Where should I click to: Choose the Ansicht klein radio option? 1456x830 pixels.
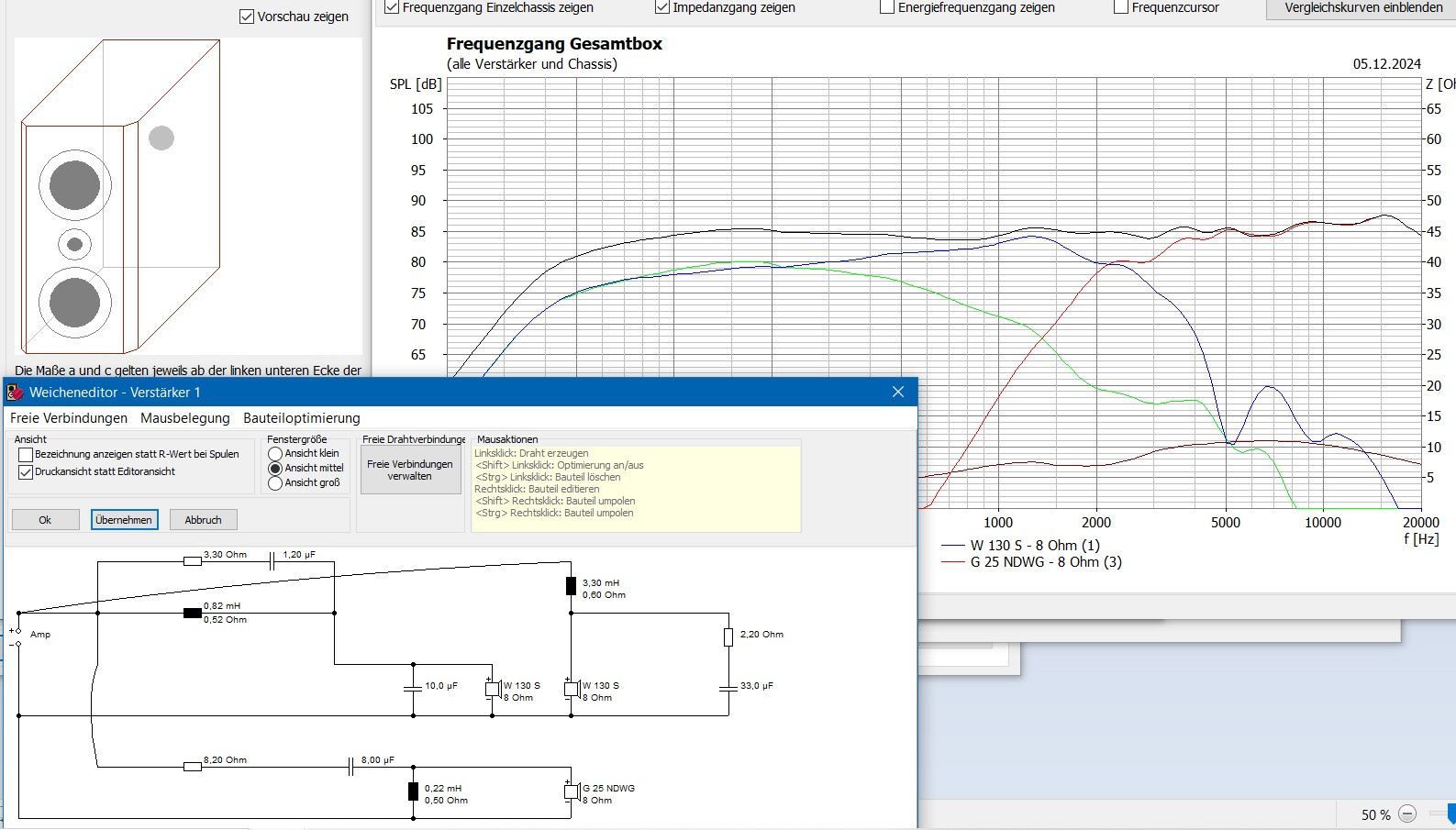click(275, 454)
